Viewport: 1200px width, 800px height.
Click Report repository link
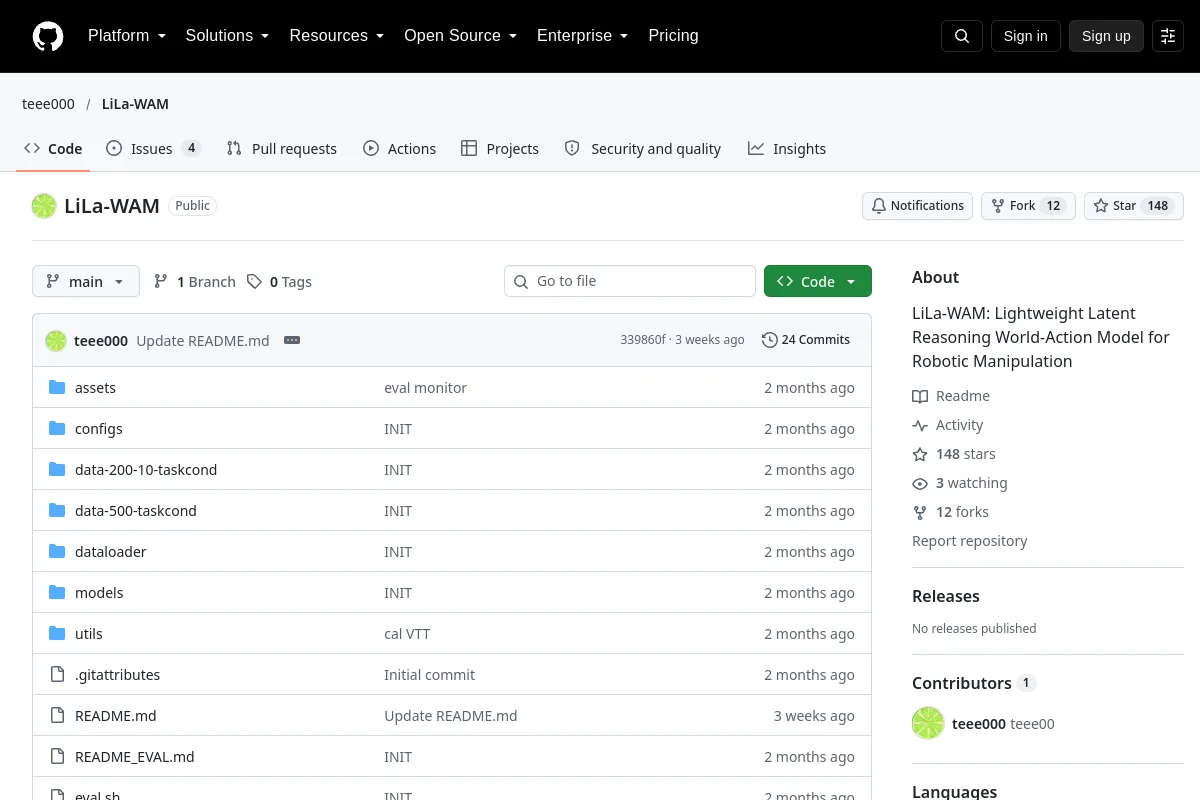[x=970, y=541]
